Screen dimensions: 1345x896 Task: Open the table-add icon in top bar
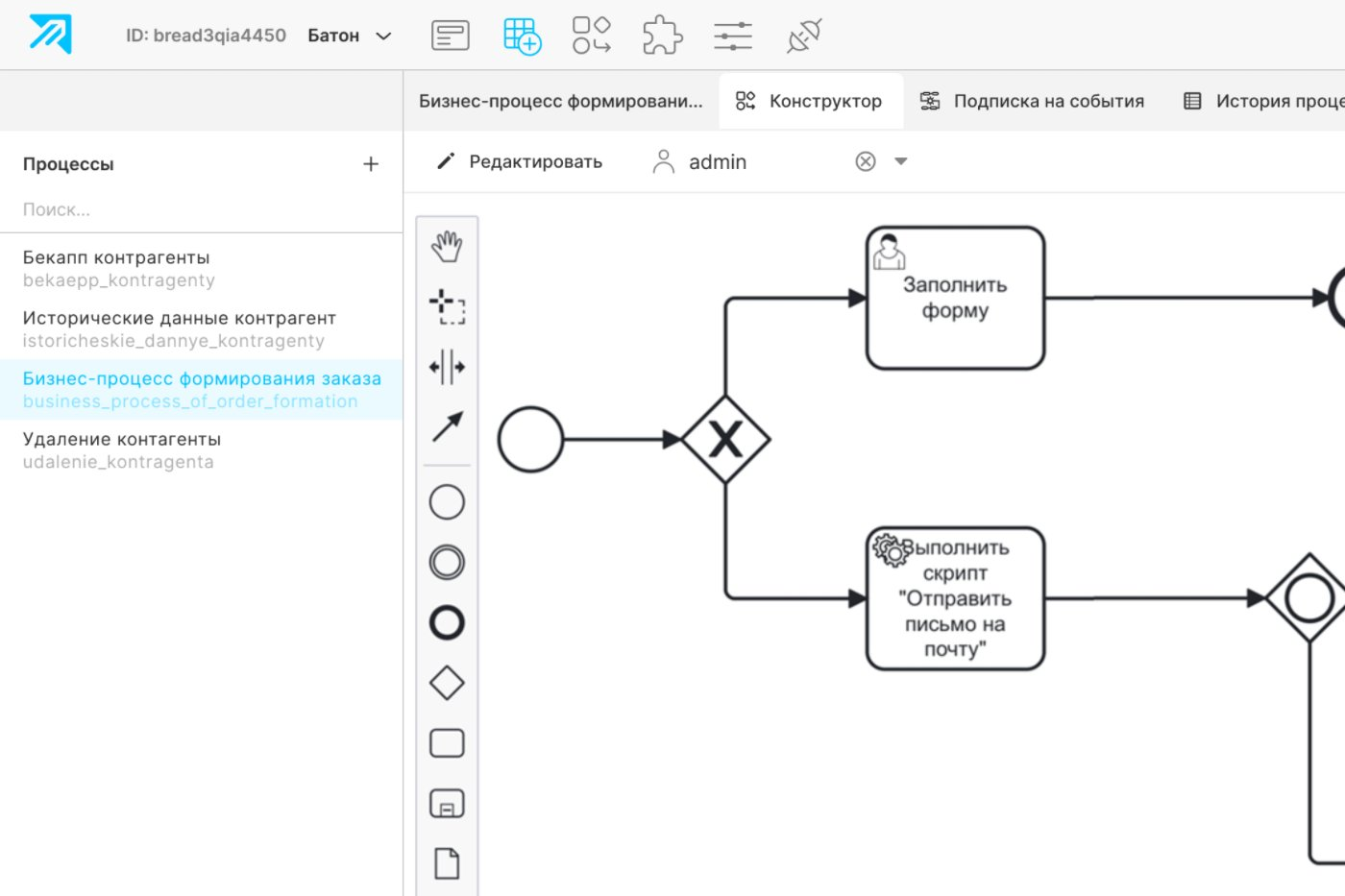[522, 36]
